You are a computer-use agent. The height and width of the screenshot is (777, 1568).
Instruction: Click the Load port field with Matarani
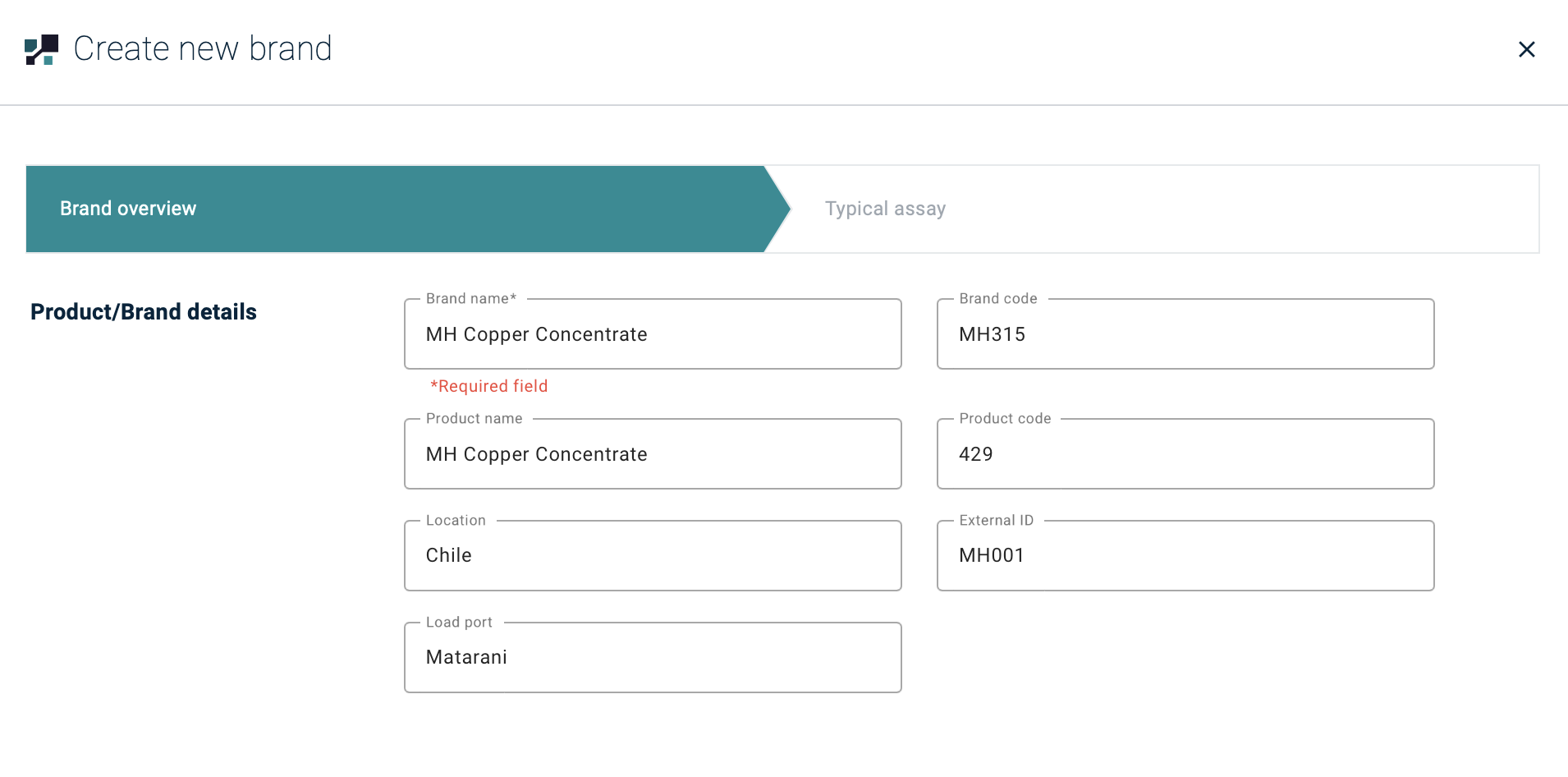[x=653, y=657]
